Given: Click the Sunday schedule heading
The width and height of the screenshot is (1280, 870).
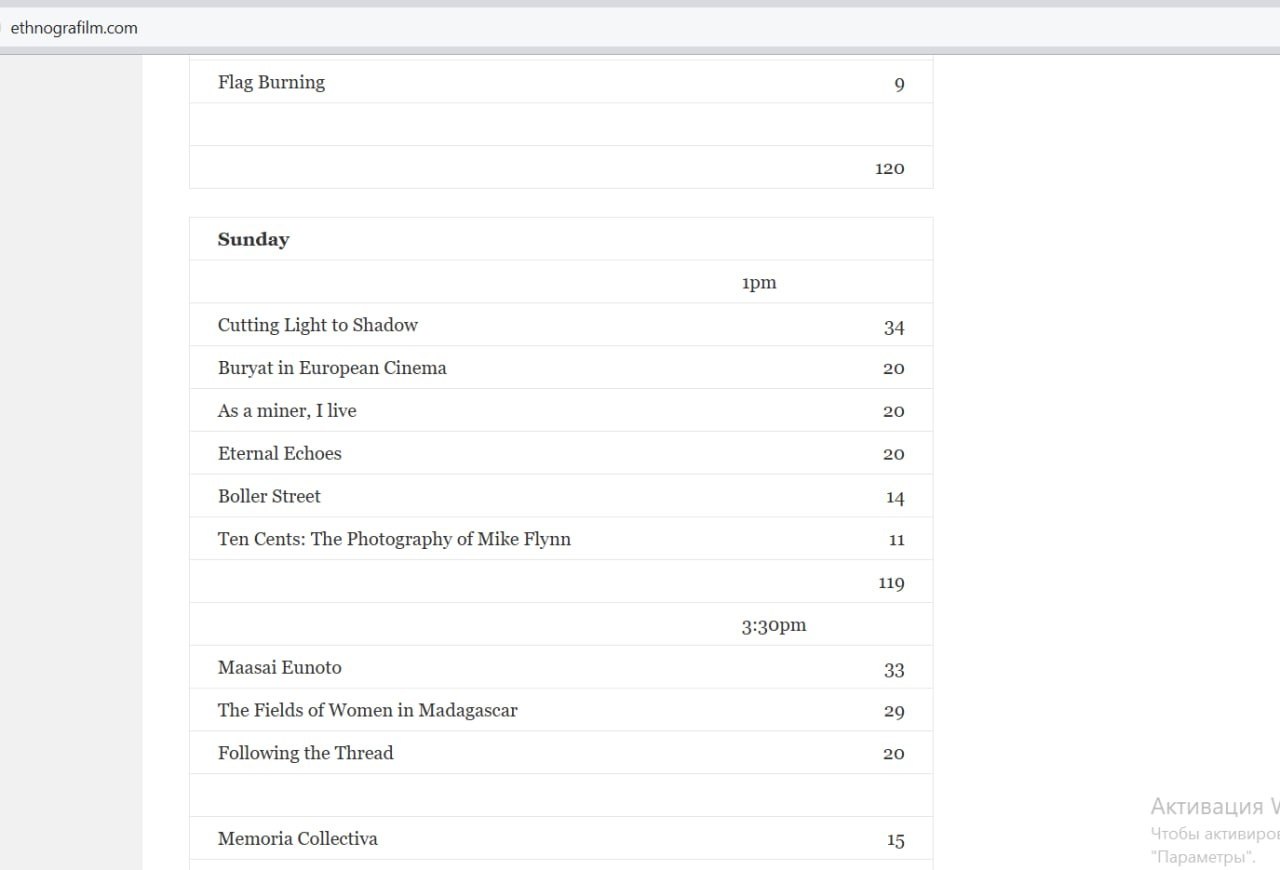Looking at the screenshot, I should [x=253, y=239].
